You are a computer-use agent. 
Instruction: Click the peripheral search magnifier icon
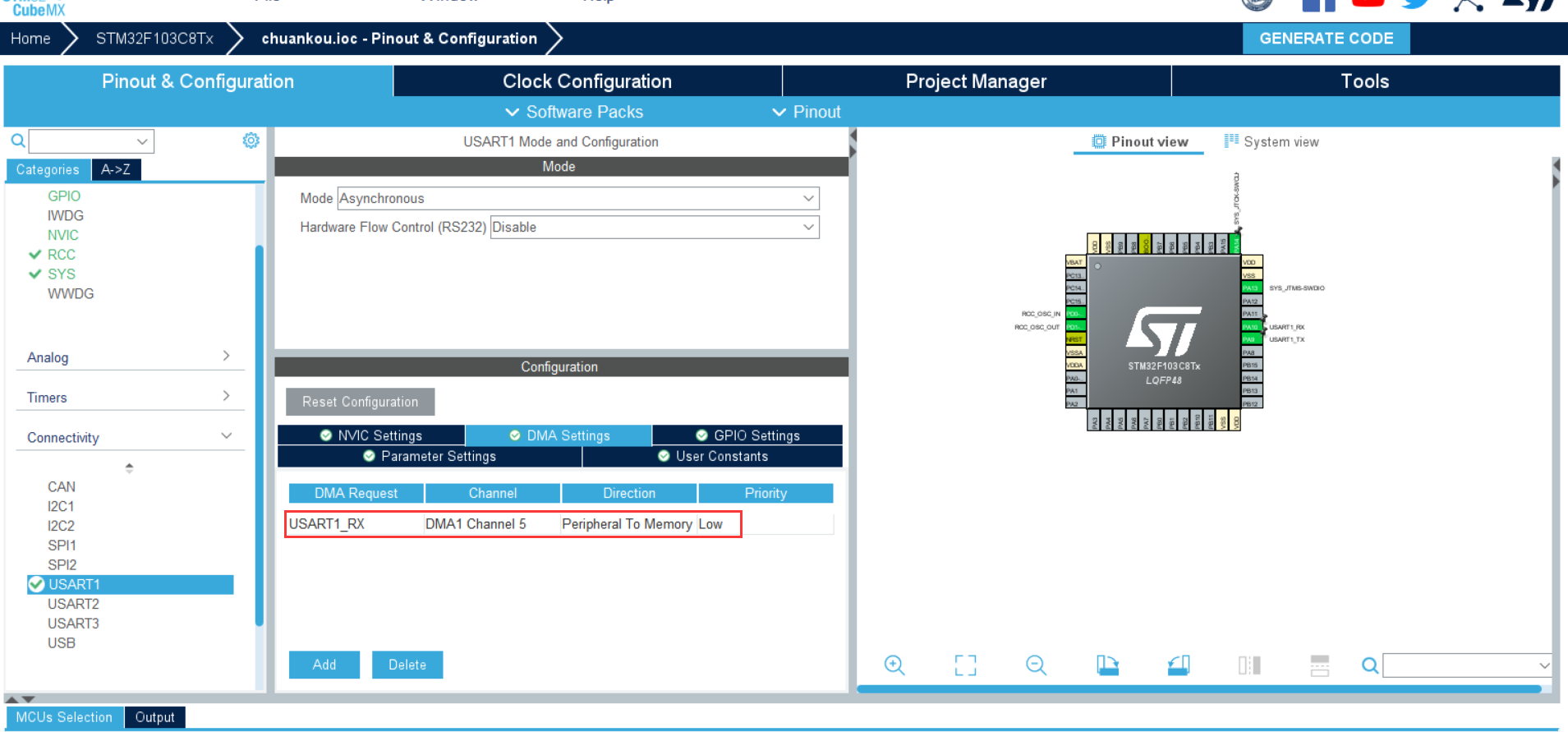point(17,141)
